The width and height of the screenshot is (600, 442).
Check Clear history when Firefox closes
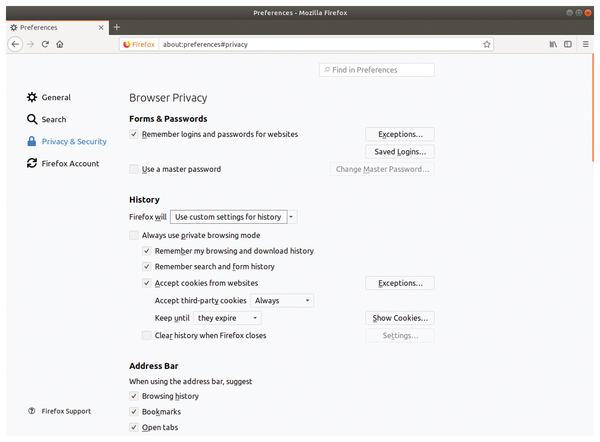pyautogui.click(x=147, y=336)
